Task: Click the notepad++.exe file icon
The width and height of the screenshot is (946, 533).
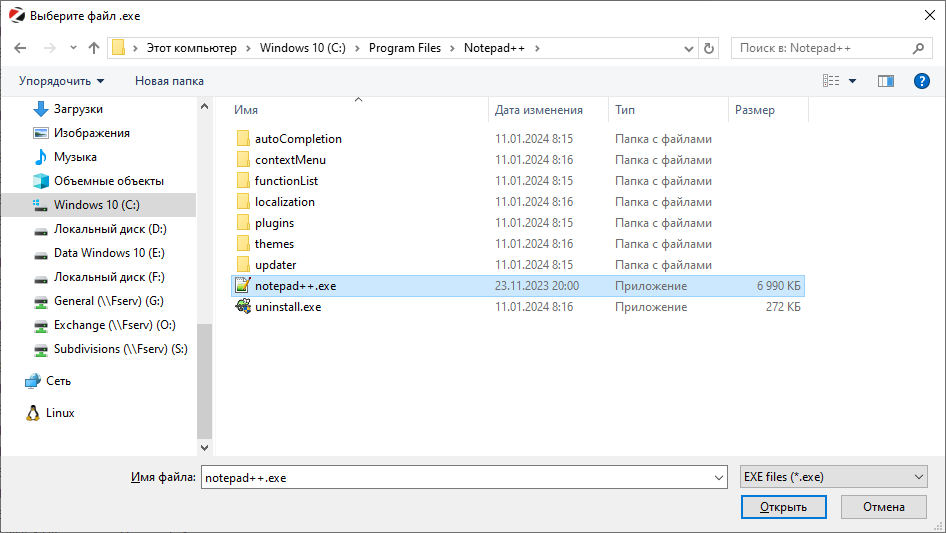Action: click(242, 286)
